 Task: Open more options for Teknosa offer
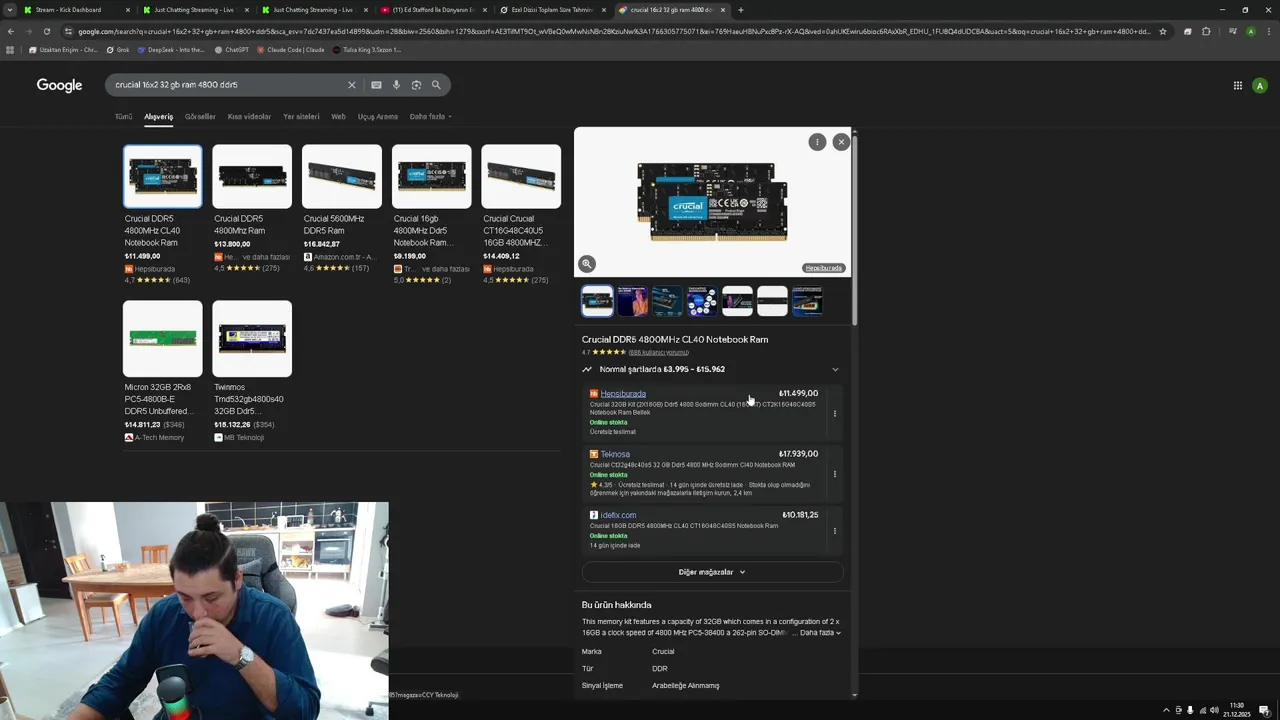(x=835, y=474)
